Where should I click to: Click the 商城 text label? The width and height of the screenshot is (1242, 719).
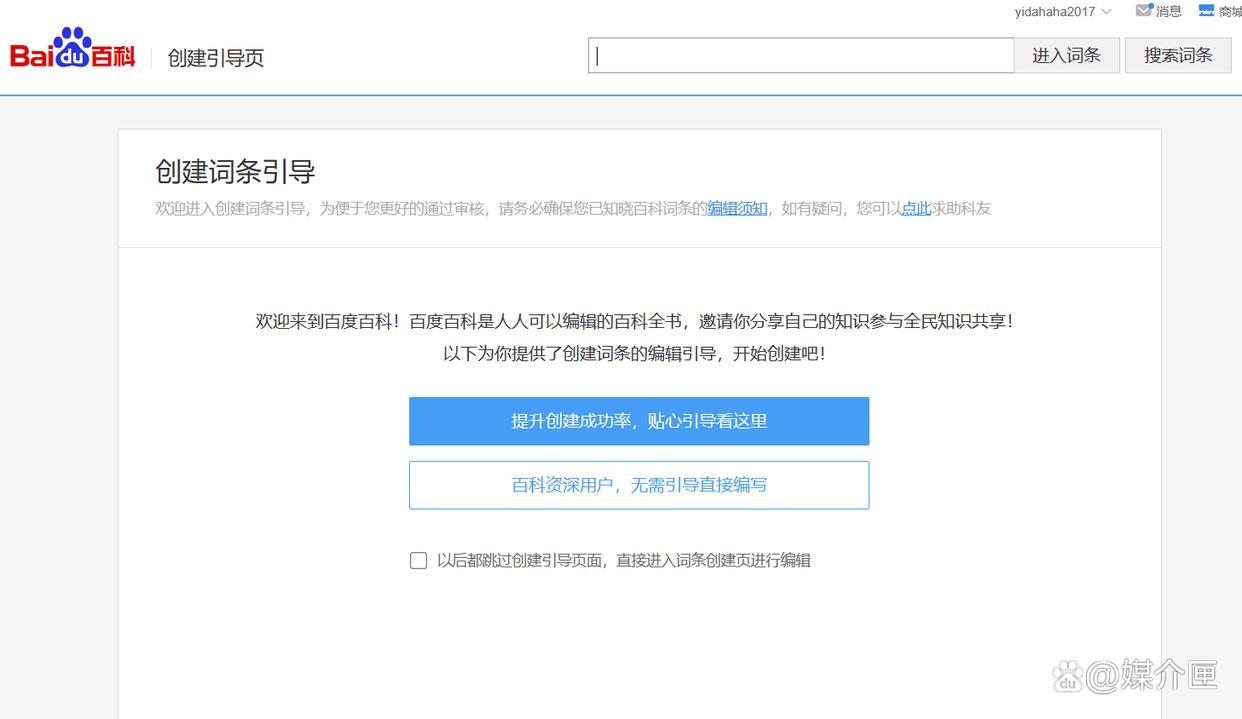[x=1230, y=11]
